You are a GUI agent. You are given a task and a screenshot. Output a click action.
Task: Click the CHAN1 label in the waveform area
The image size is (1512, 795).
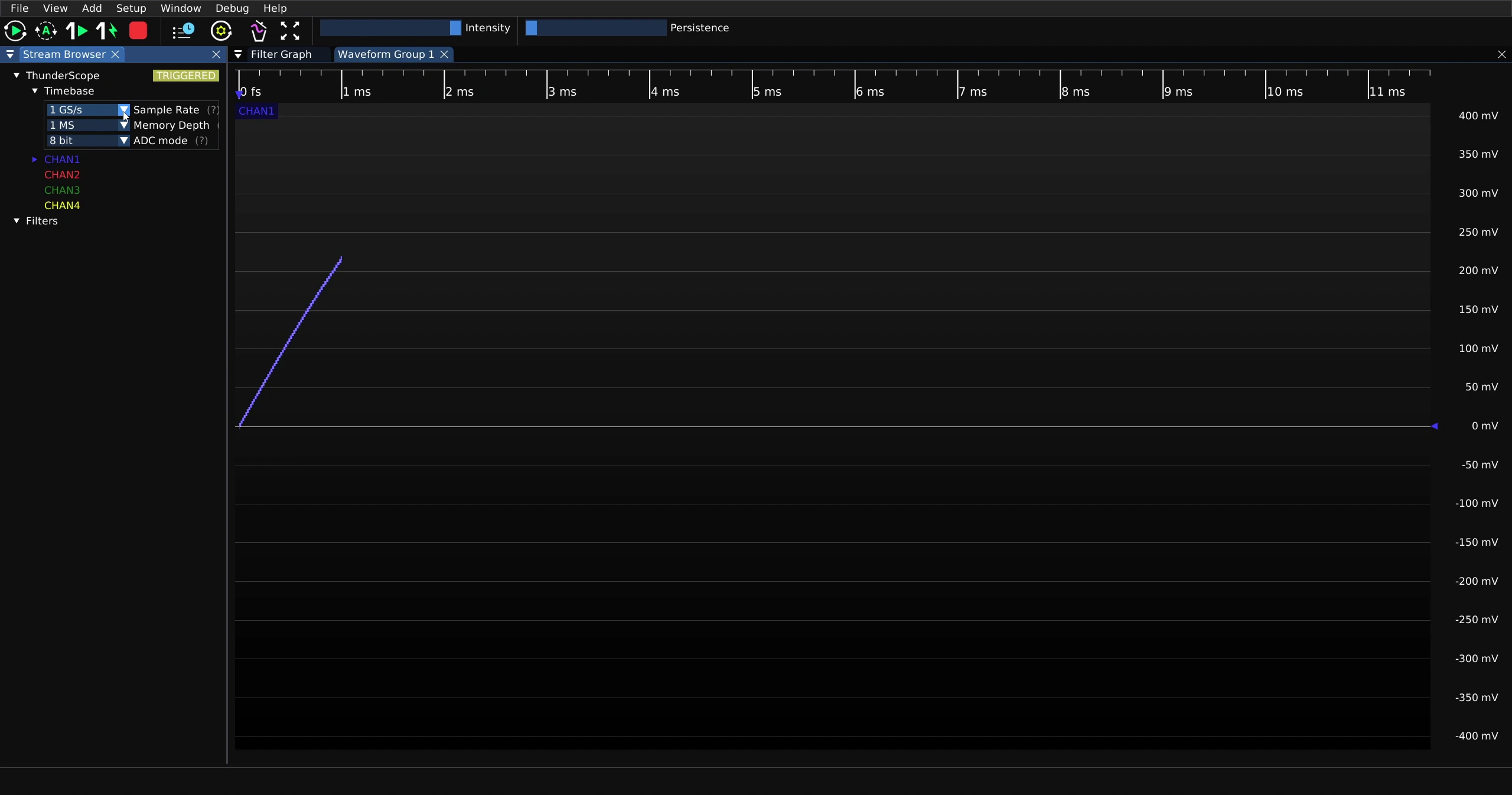pyautogui.click(x=256, y=111)
